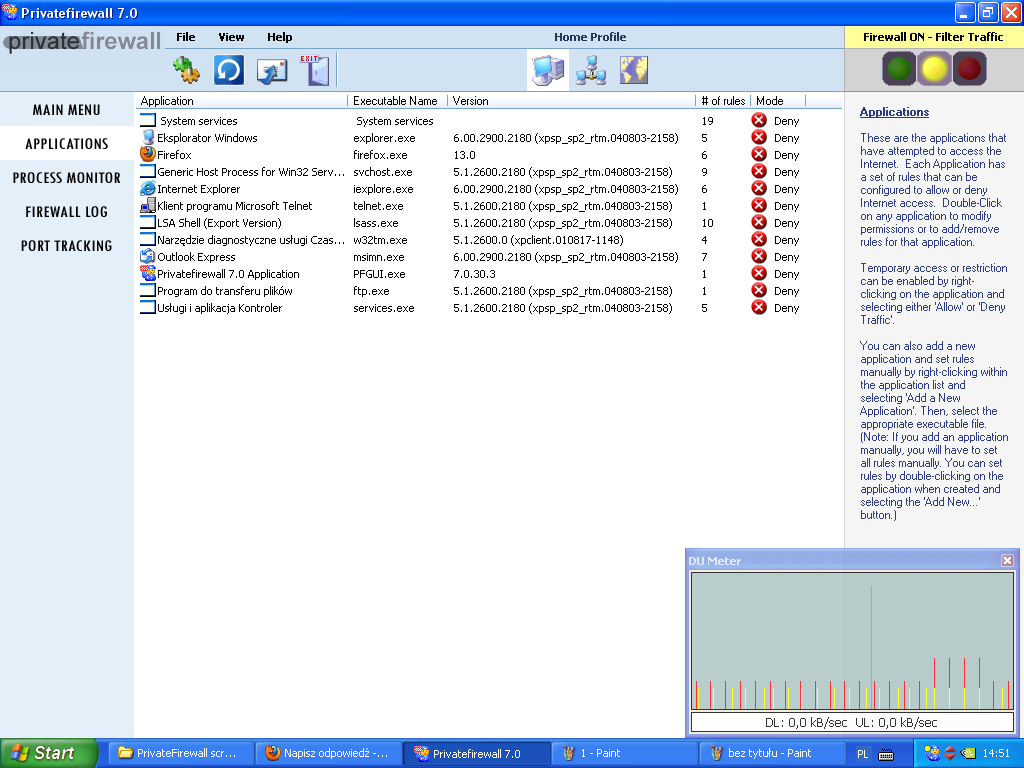Switch to 'PrivateFirewall scr…' folder taskbar button
1024x768 pixels.
click(x=180, y=753)
